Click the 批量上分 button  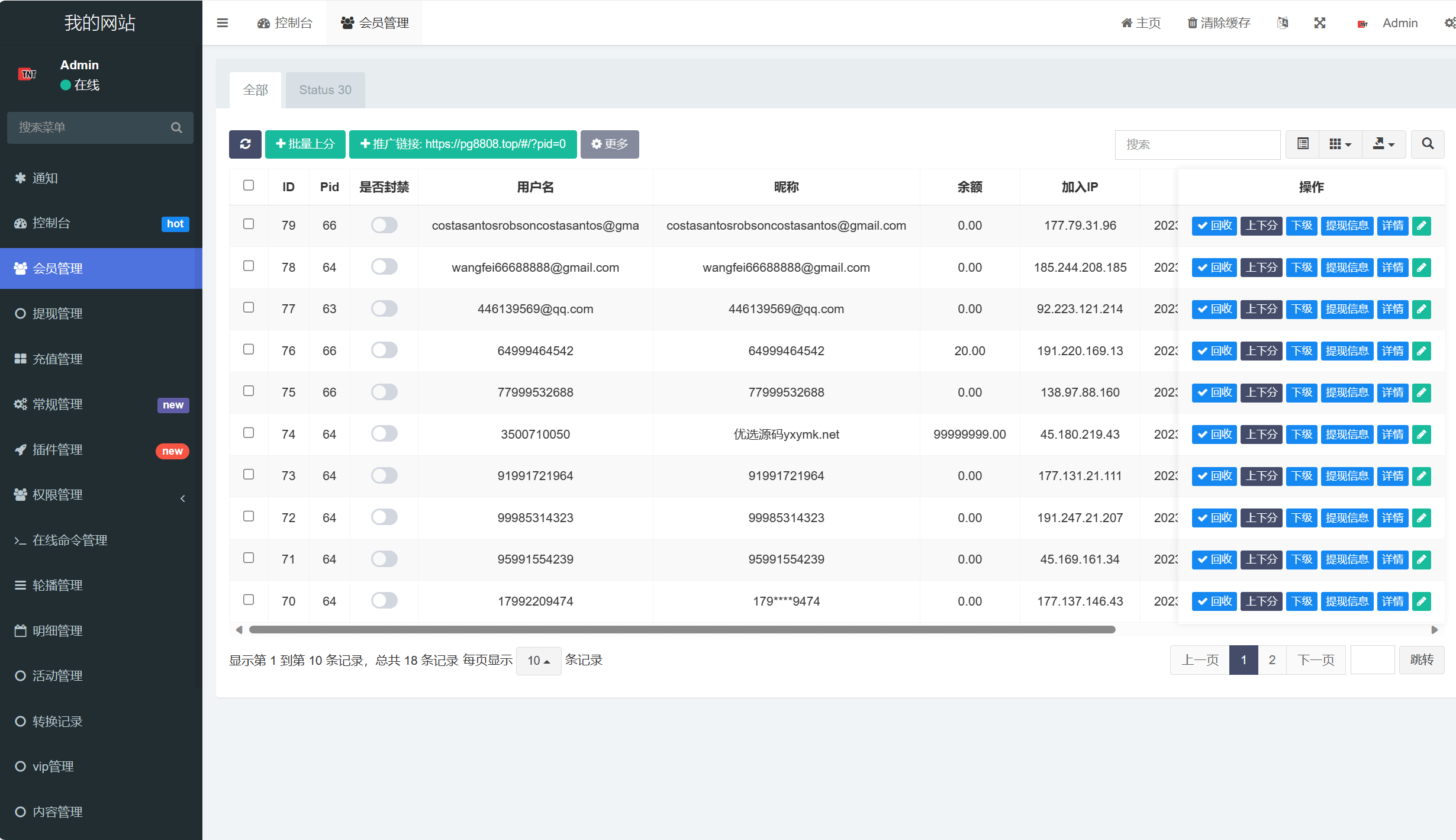pos(305,144)
